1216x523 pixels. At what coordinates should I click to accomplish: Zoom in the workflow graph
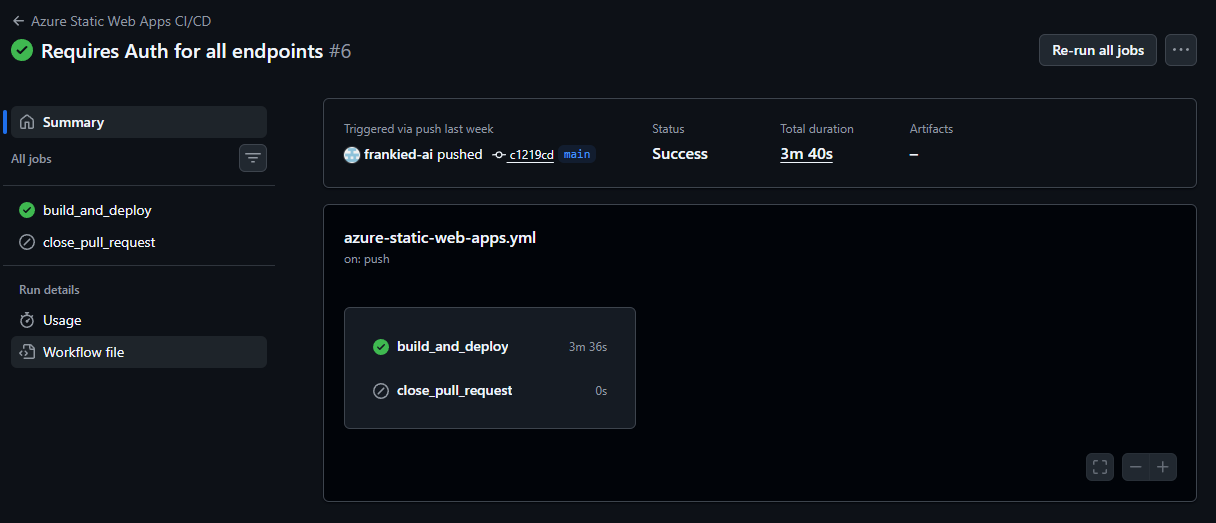point(1163,467)
